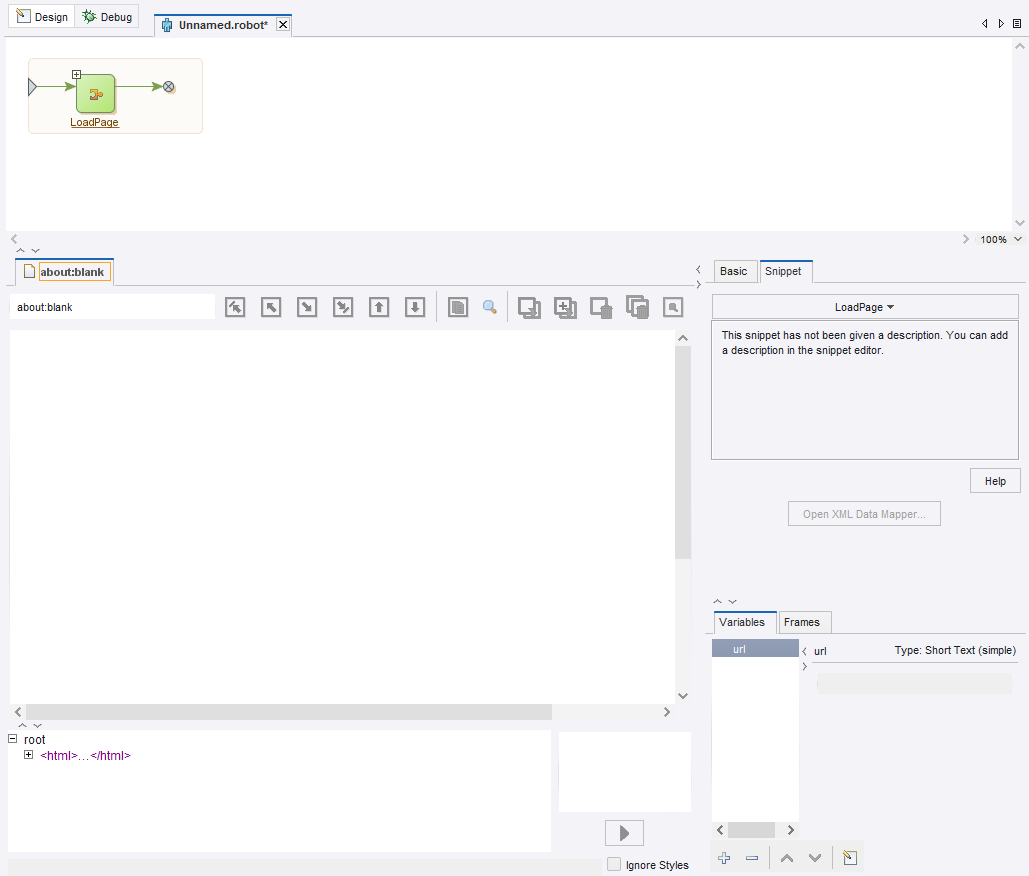Viewport: 1029px width, 876px height.
Task: Click the LoadPage step label link
Action: (94, 121)
